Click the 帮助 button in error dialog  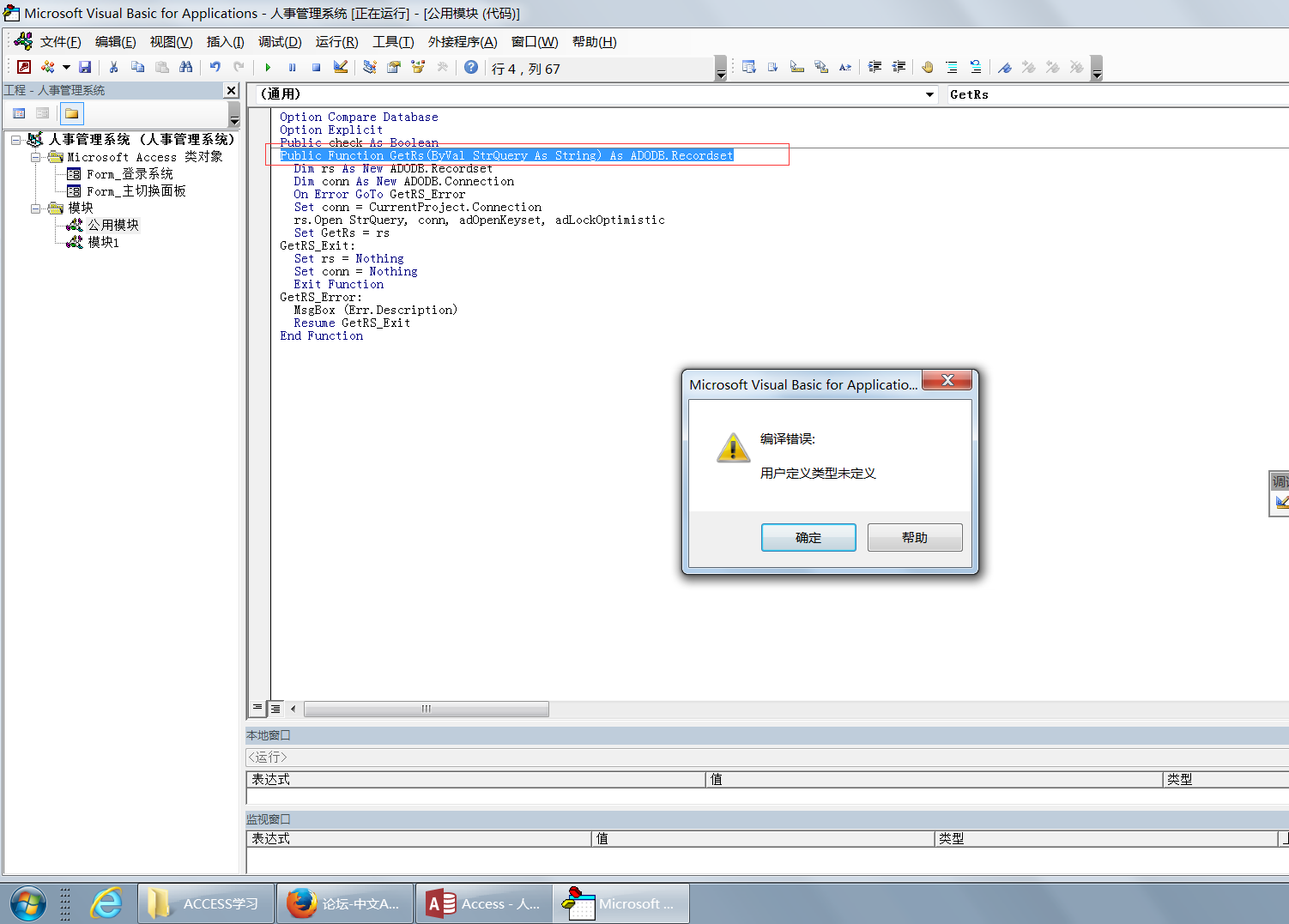coord(915,537)
